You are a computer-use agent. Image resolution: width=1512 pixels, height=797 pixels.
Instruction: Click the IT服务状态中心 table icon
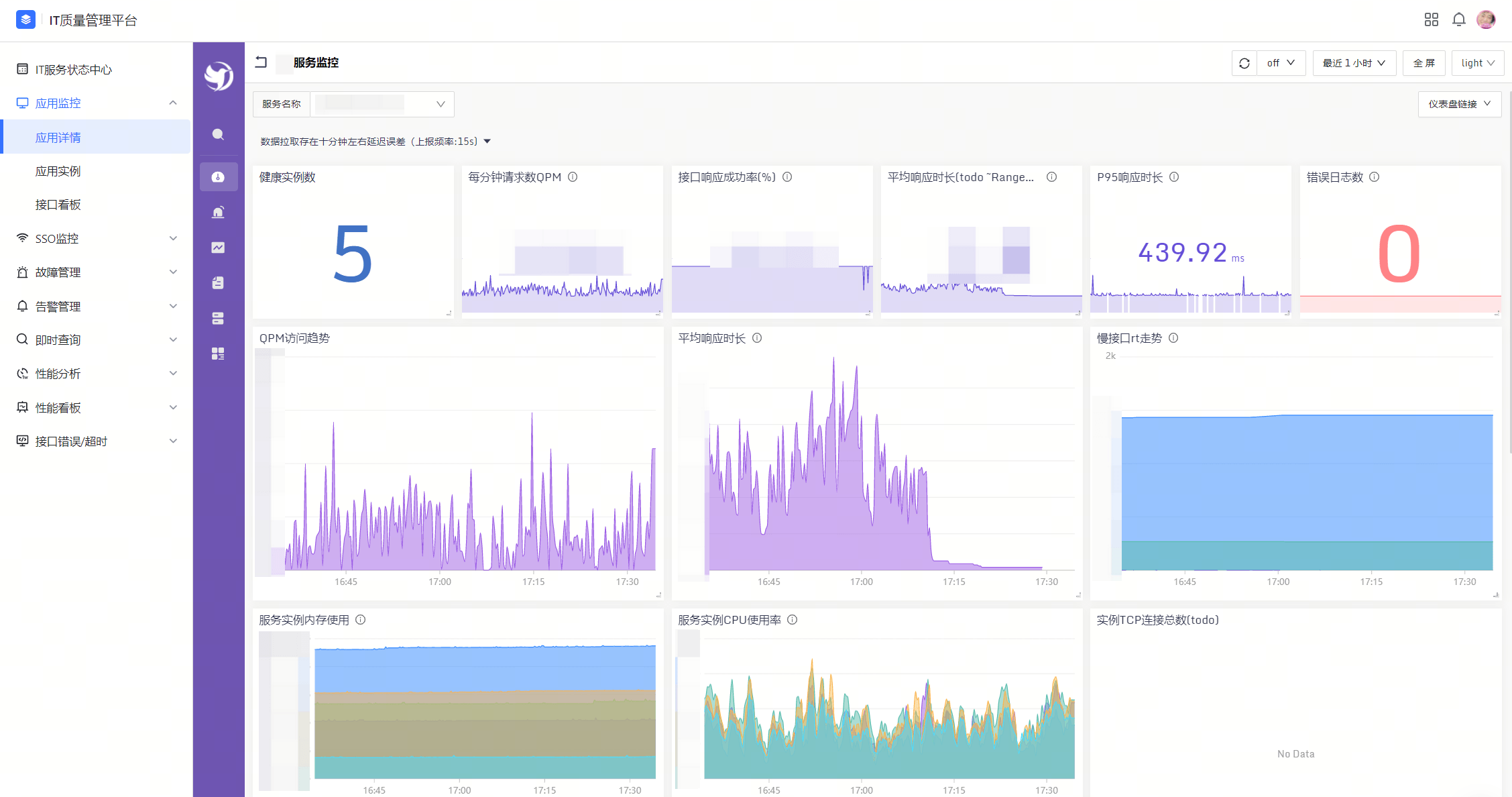(x=22, y=69)
